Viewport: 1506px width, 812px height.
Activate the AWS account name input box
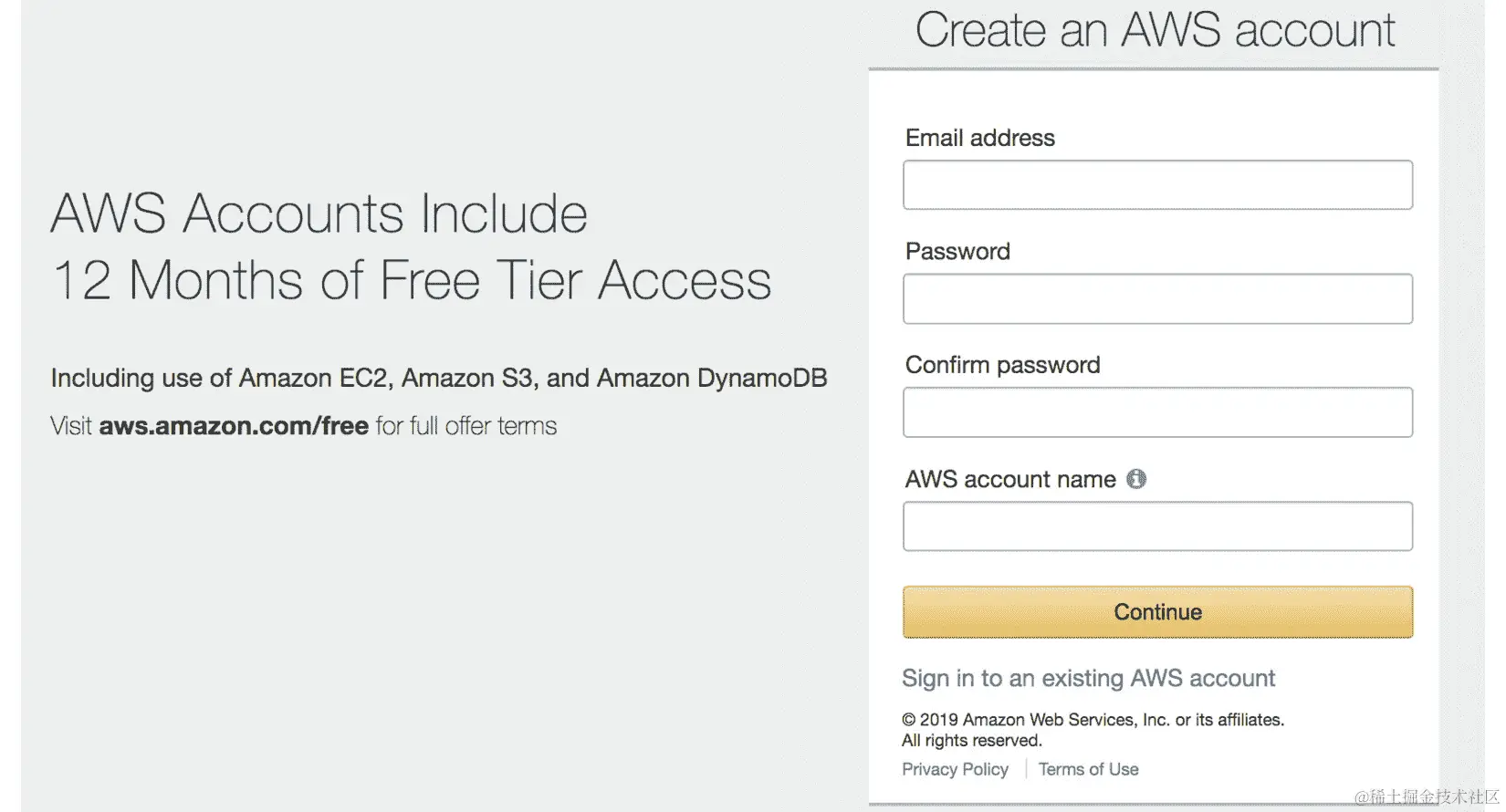click(x=1157, y=526)
